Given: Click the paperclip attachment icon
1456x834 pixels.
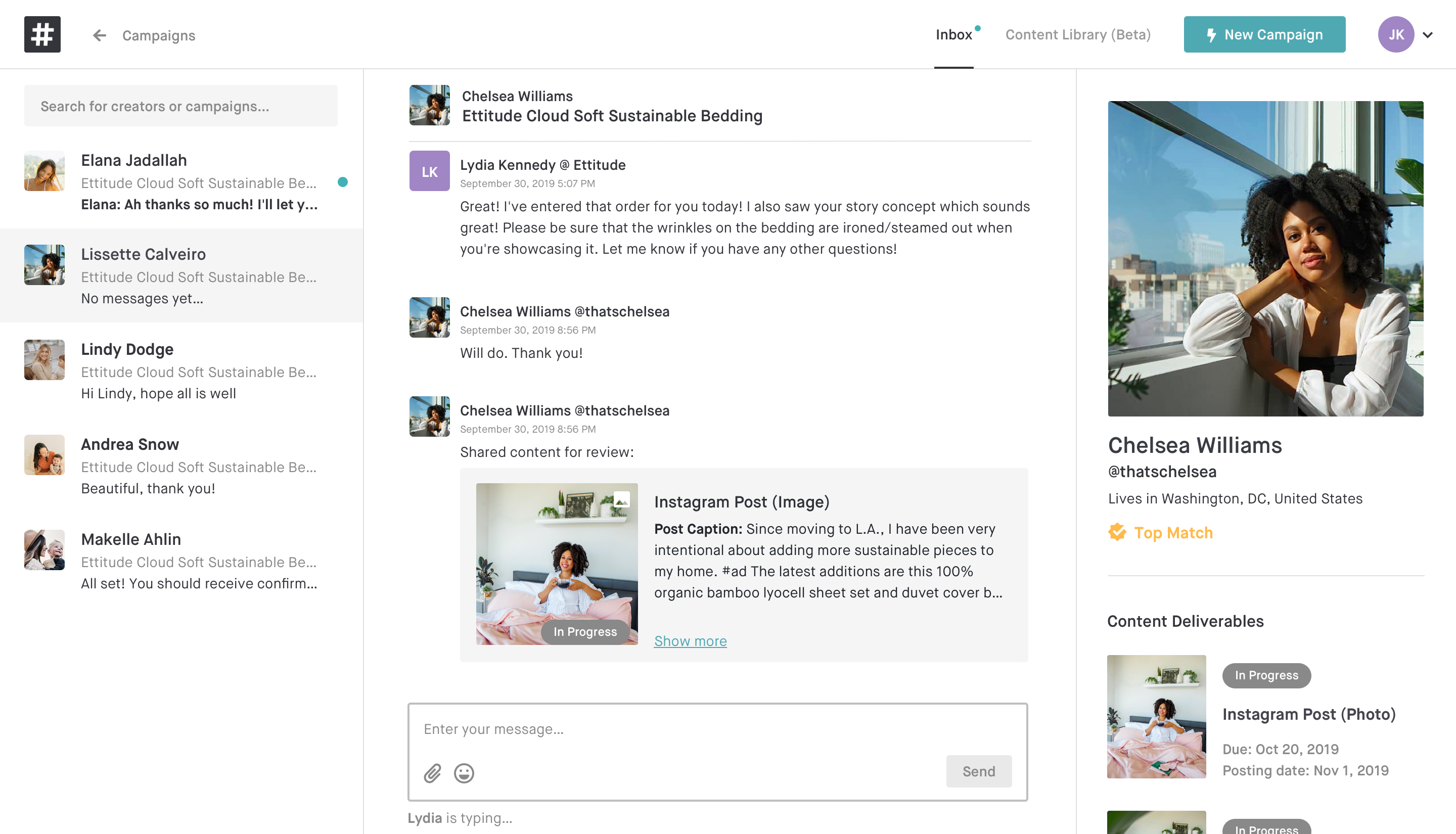Looking at the screenshot, I should tap(432, 773).
